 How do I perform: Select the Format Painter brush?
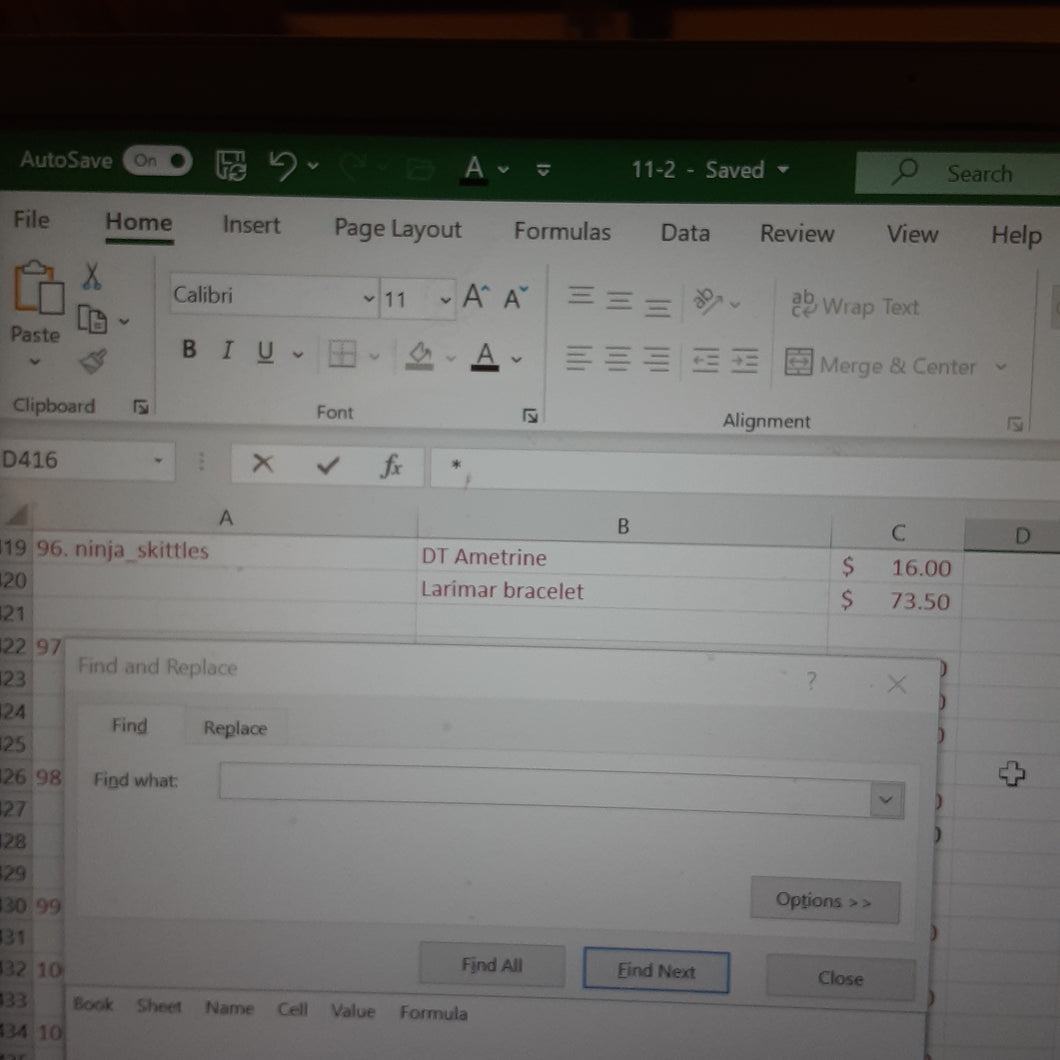pos(93,361)
